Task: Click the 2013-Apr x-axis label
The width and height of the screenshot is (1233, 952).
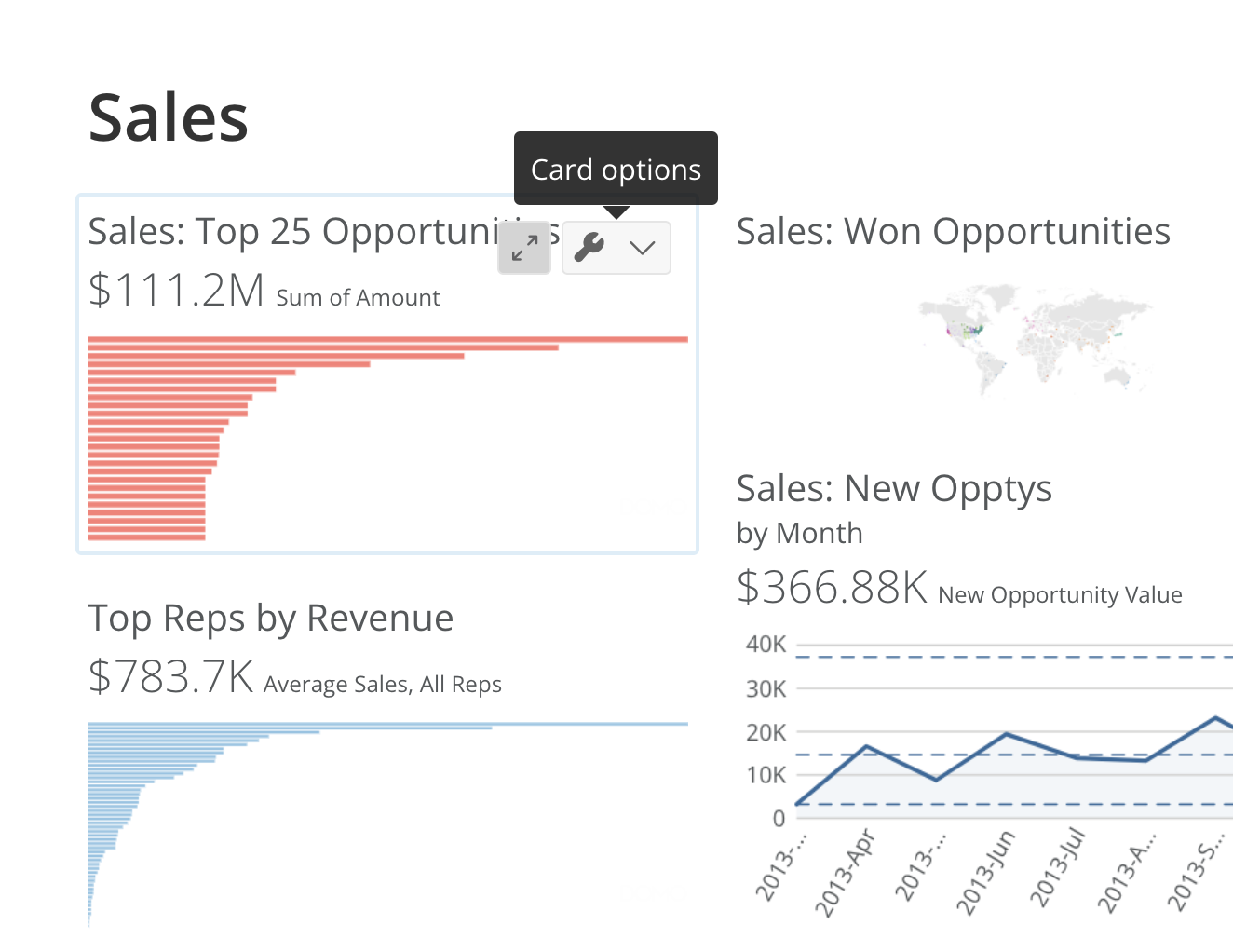Action: [x=846, y=874]
